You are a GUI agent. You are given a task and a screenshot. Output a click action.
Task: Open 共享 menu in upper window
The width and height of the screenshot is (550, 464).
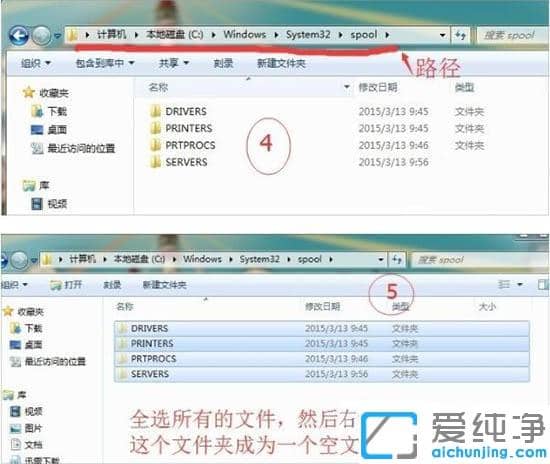coord(174,63)
